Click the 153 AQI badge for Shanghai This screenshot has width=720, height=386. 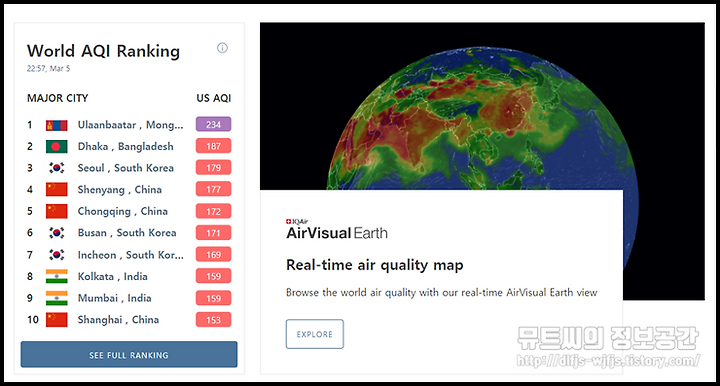(214, 319)
